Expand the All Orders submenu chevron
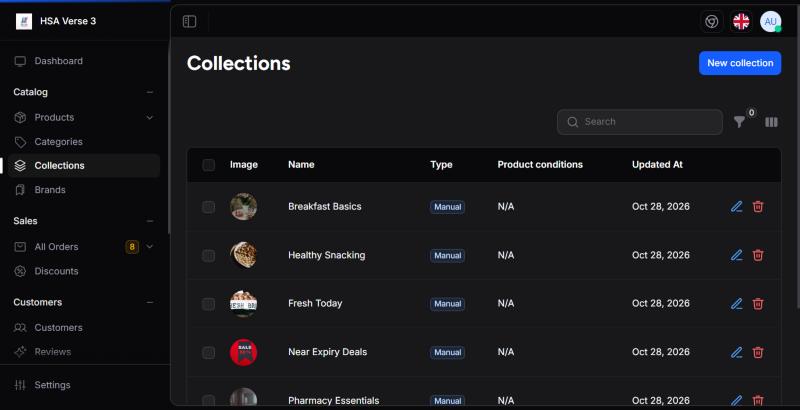800x410 pixels. (x=149, y=247)
